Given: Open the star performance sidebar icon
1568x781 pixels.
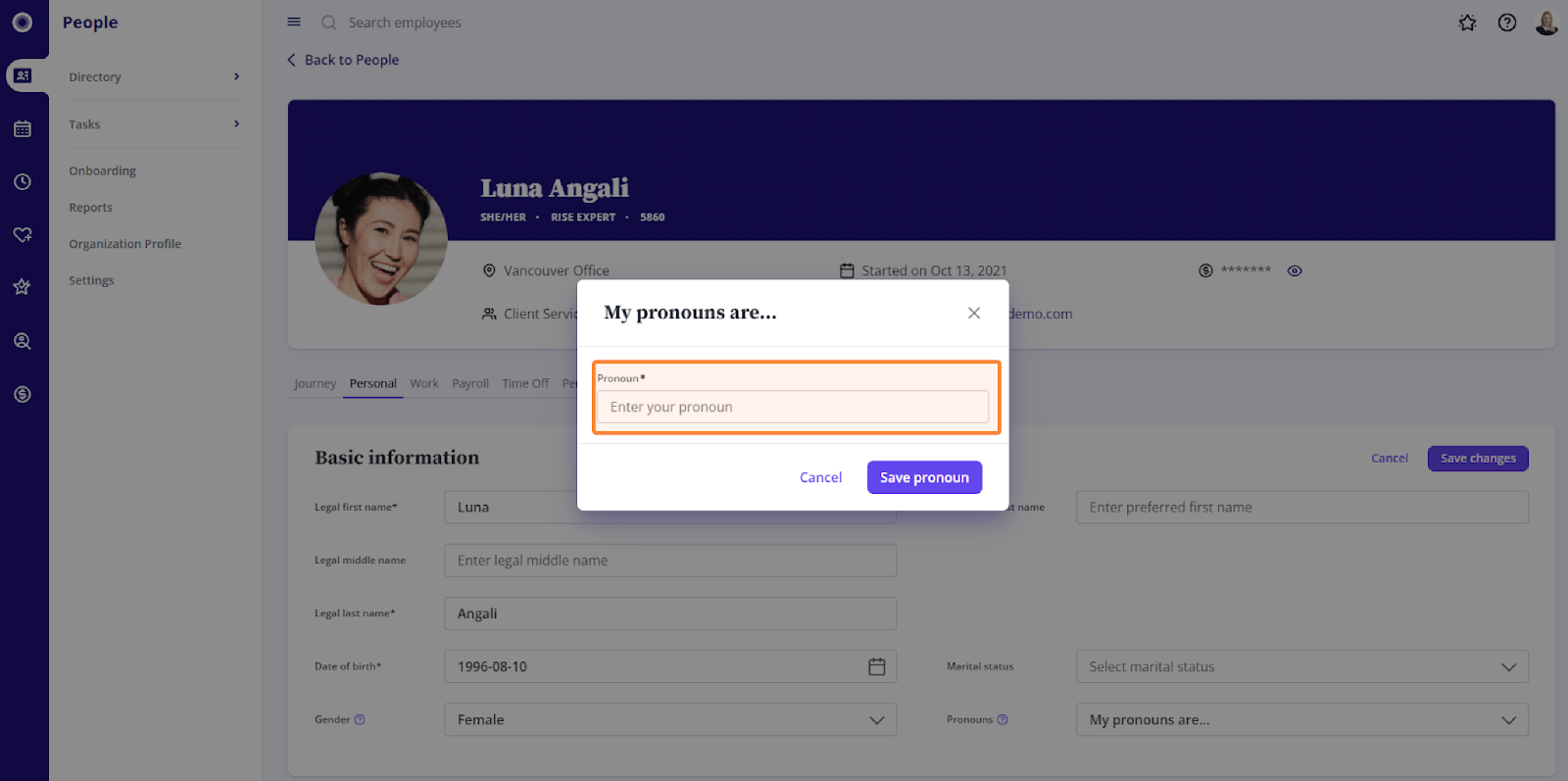Looking at the screenshot, I should [x=23, y=287].
